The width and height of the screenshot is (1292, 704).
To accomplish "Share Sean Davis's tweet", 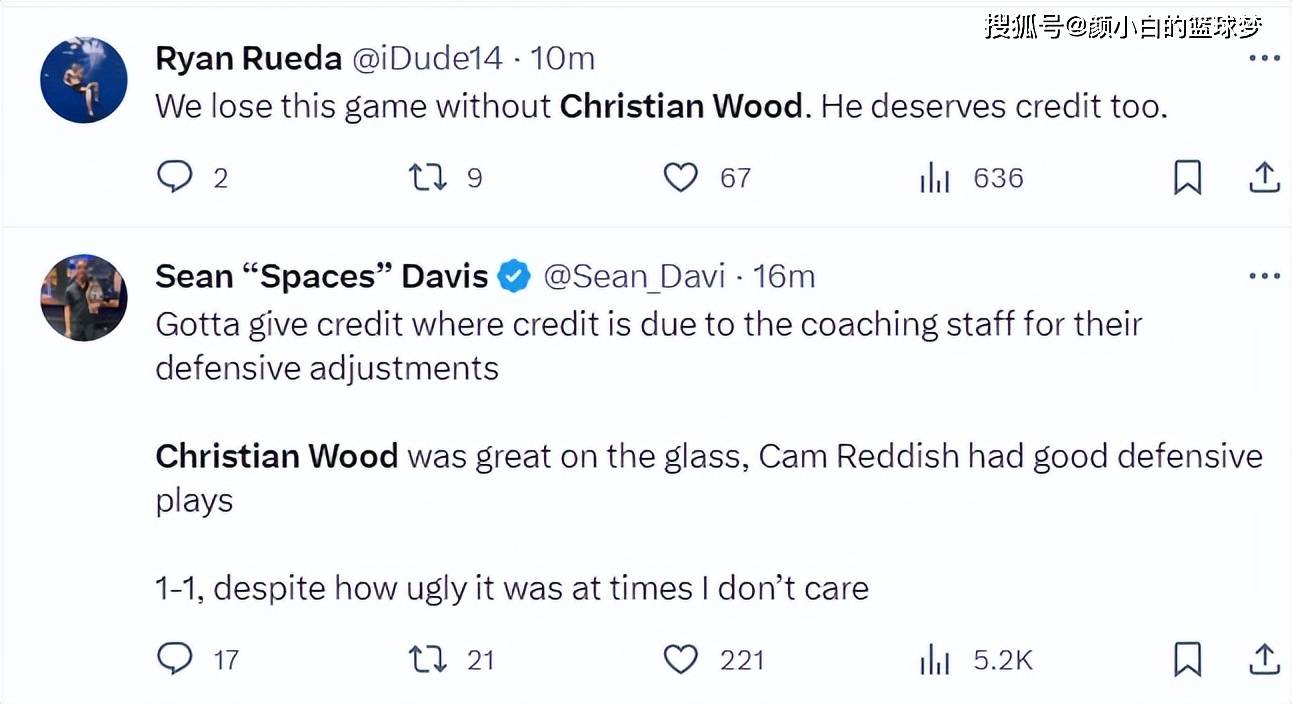I will coord(1264,659).
